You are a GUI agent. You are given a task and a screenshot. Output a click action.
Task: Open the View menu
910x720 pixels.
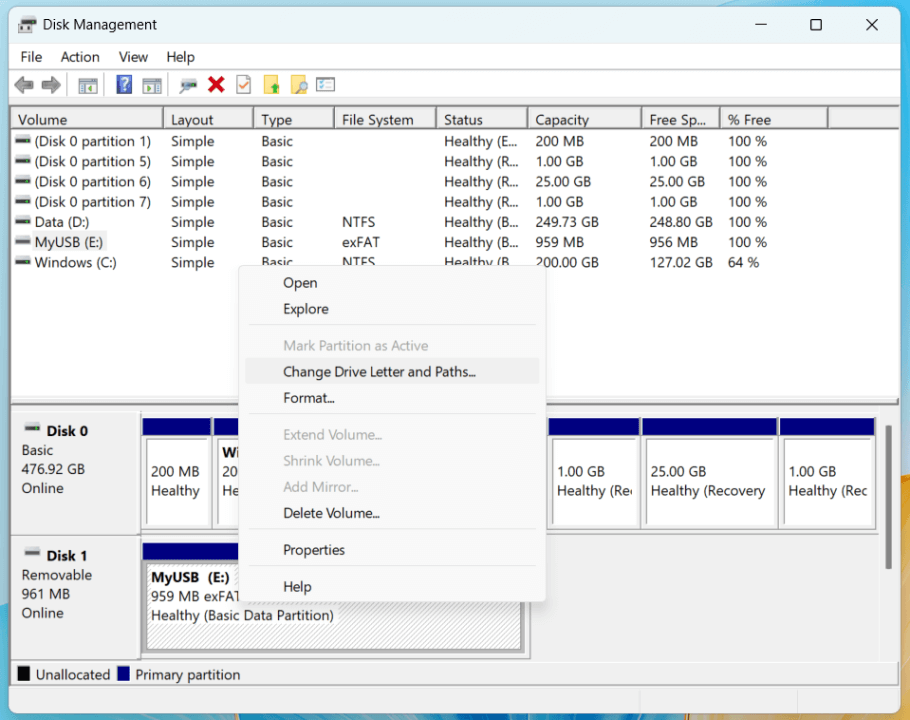[x=133, y=57]
